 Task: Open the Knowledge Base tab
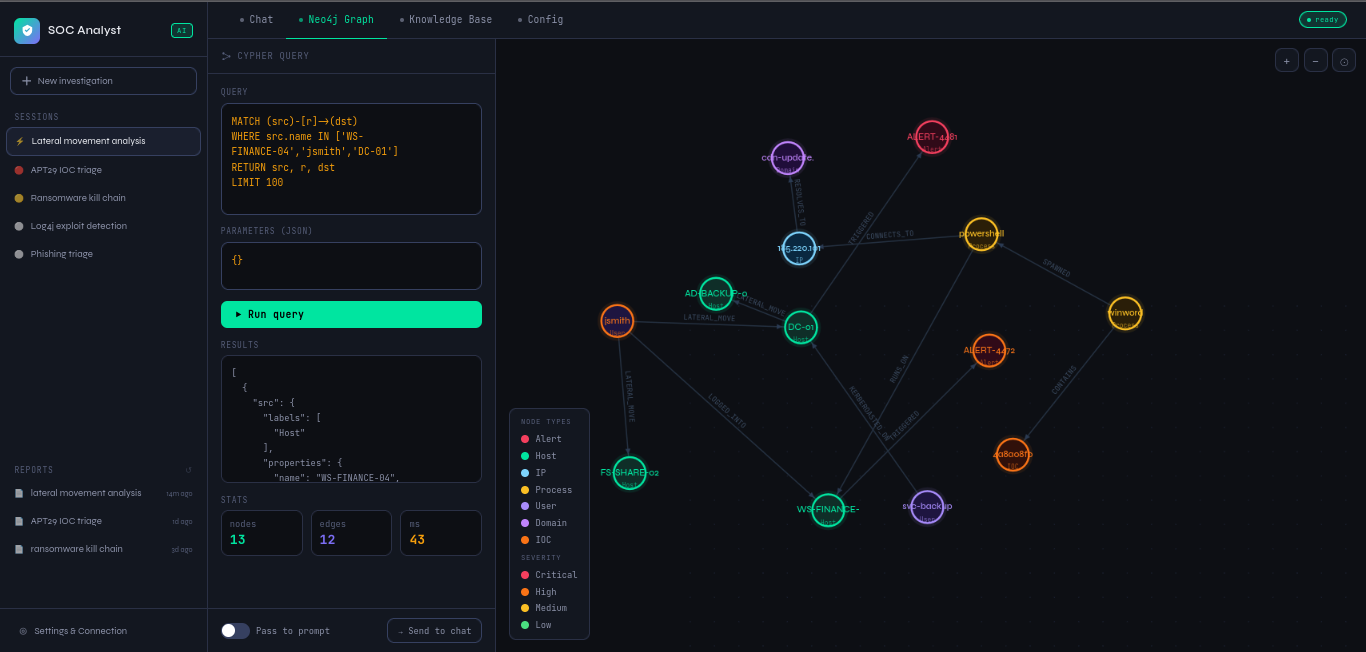tap(445, 19)
